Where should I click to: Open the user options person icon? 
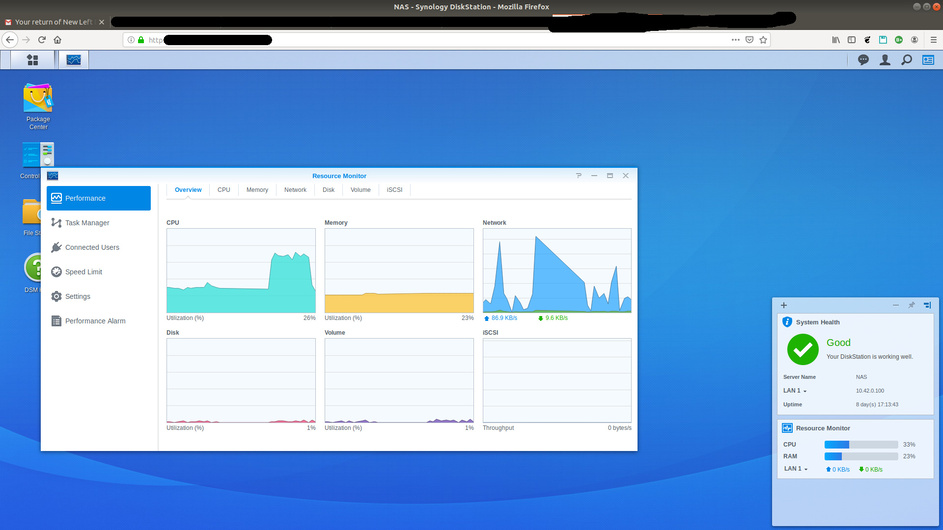(885, 60)
